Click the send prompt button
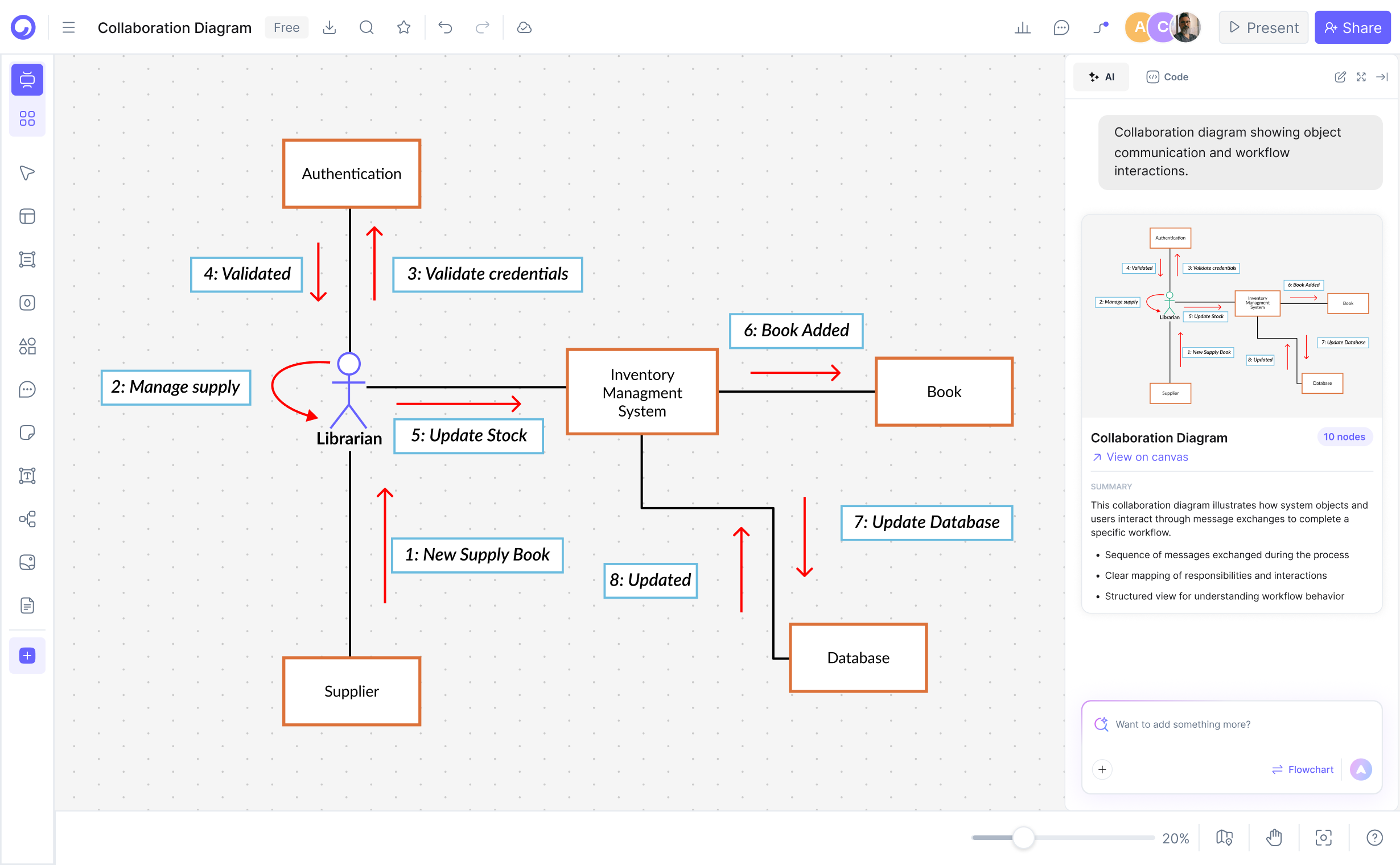Viewport: 1400px width, 865px height. (x=1361, y=769)
